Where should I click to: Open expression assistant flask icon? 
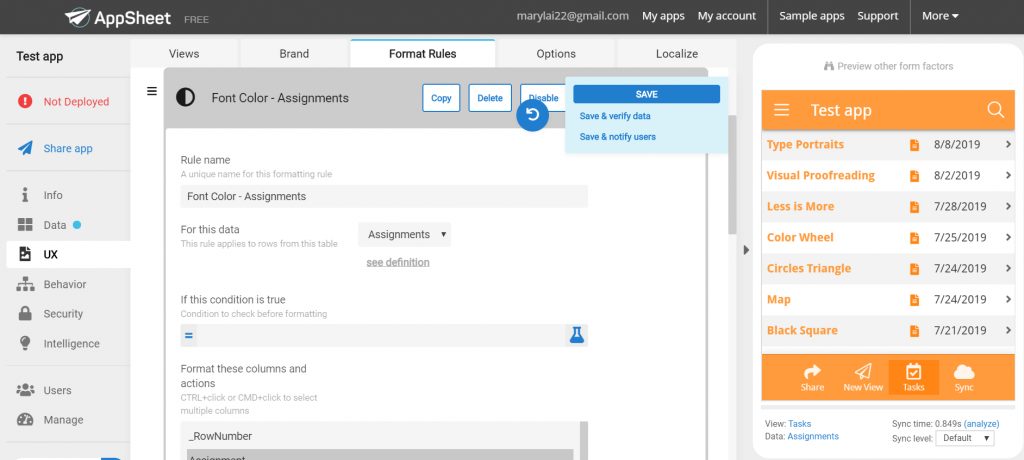[x=576, y=335]
